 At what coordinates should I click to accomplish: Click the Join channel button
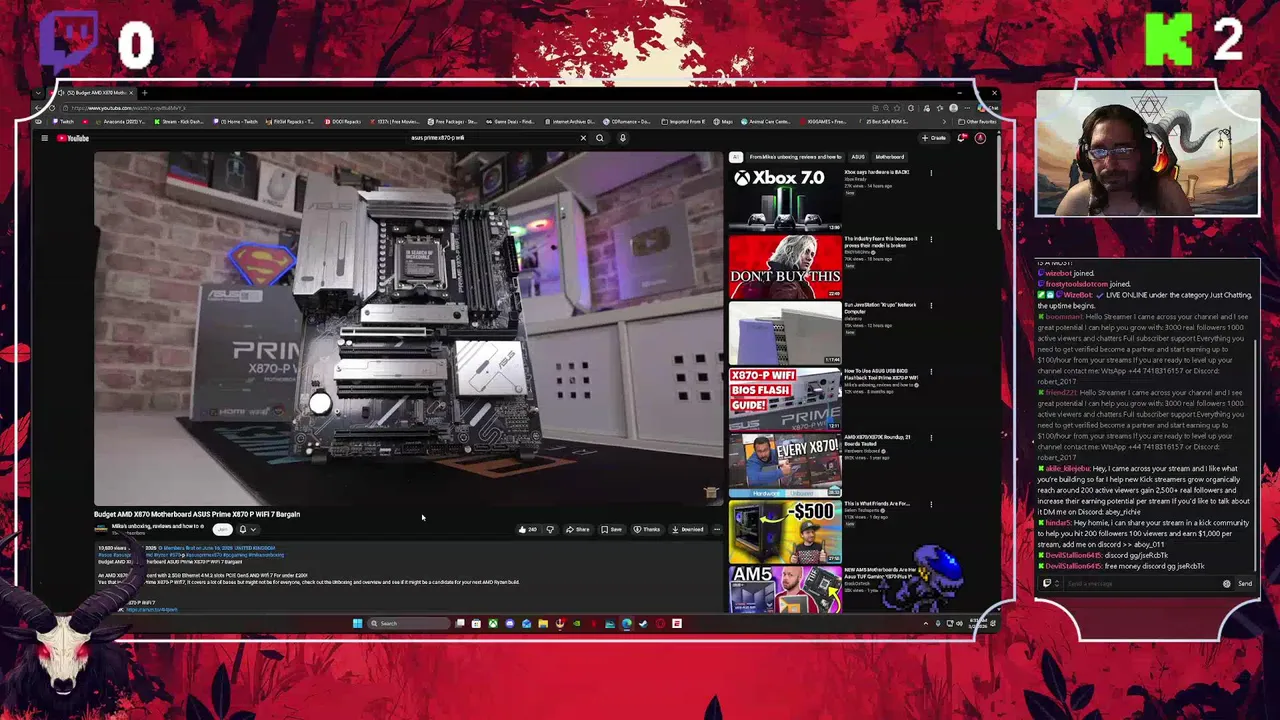coord(222,529)
